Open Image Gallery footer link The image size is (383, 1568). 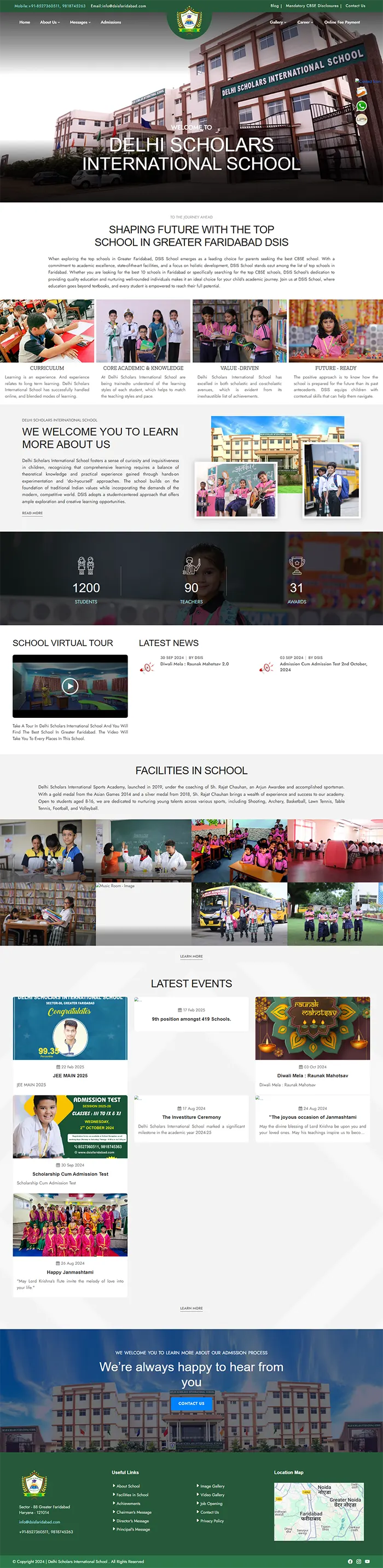pyautogui.click(x=212, y=1486)
